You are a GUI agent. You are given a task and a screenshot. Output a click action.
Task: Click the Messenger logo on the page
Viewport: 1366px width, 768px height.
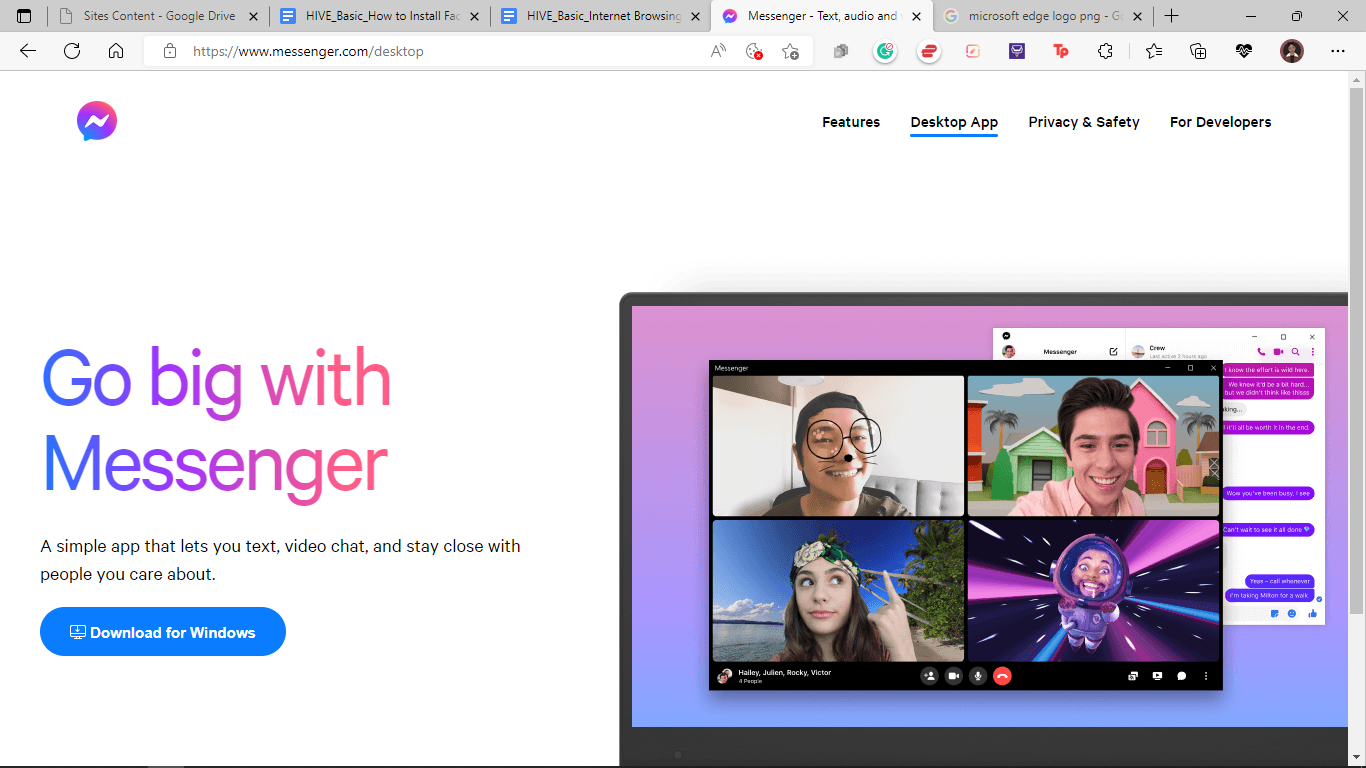(97, 121)
